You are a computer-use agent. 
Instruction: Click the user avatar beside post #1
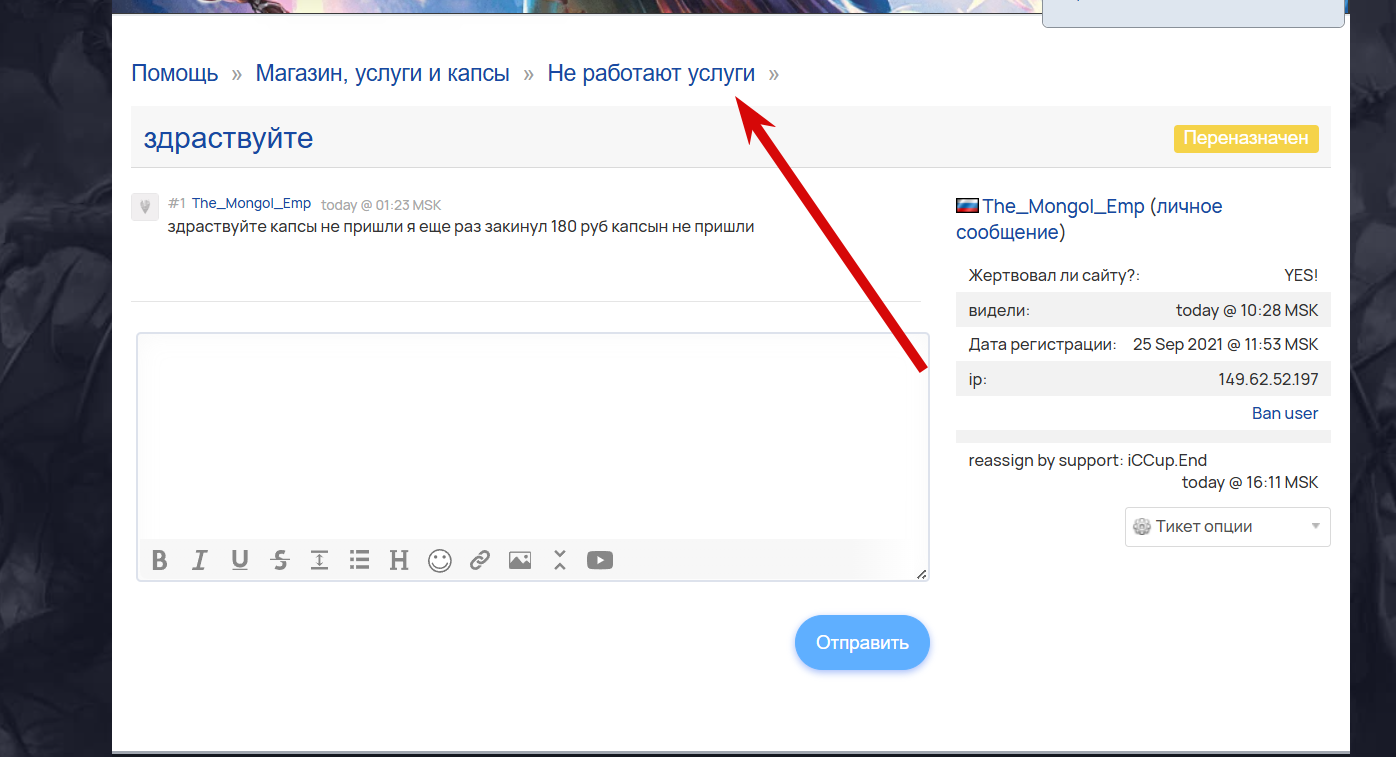(145, 207)
